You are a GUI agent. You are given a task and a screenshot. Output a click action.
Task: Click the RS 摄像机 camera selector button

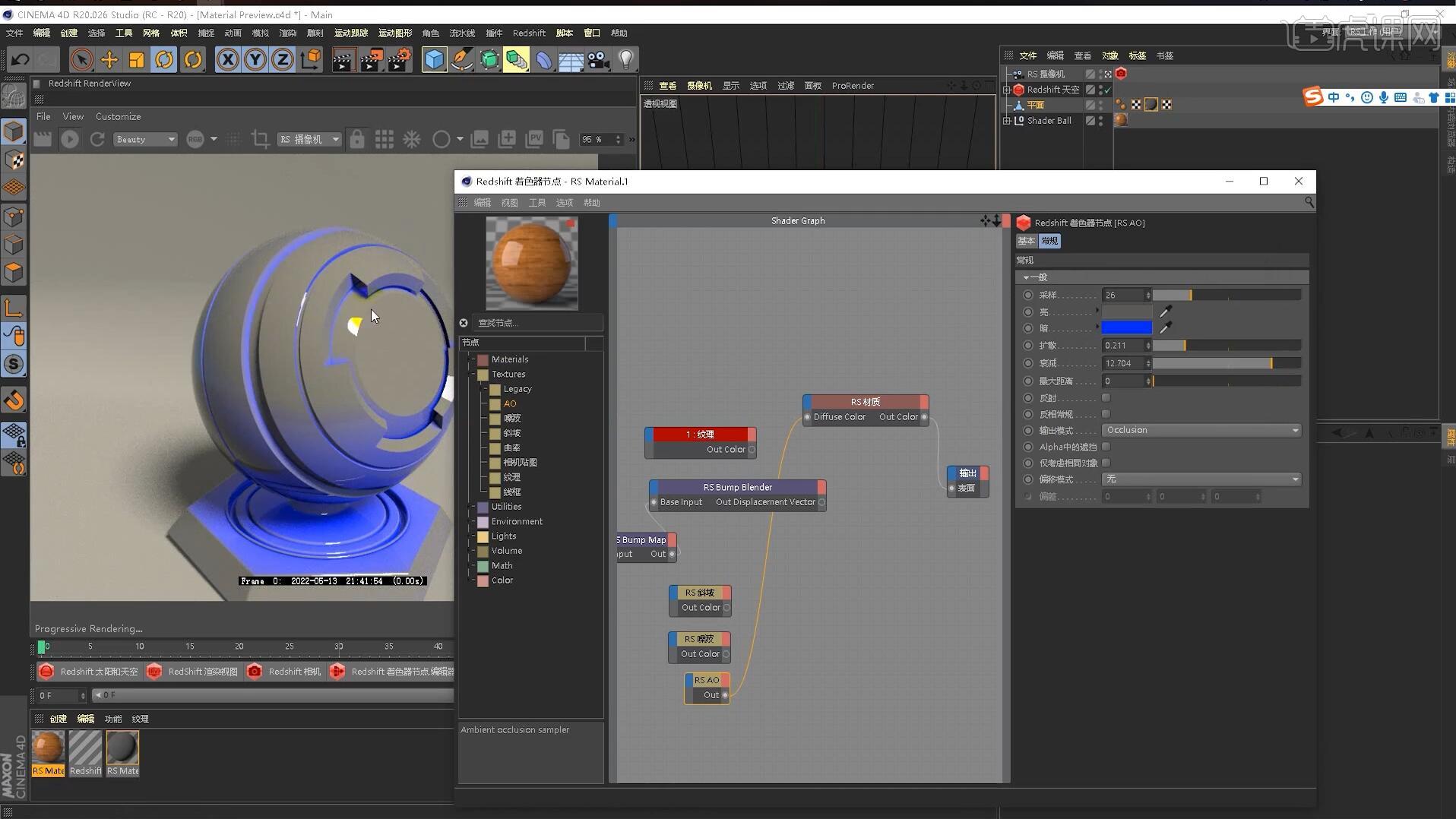point(309,139)
